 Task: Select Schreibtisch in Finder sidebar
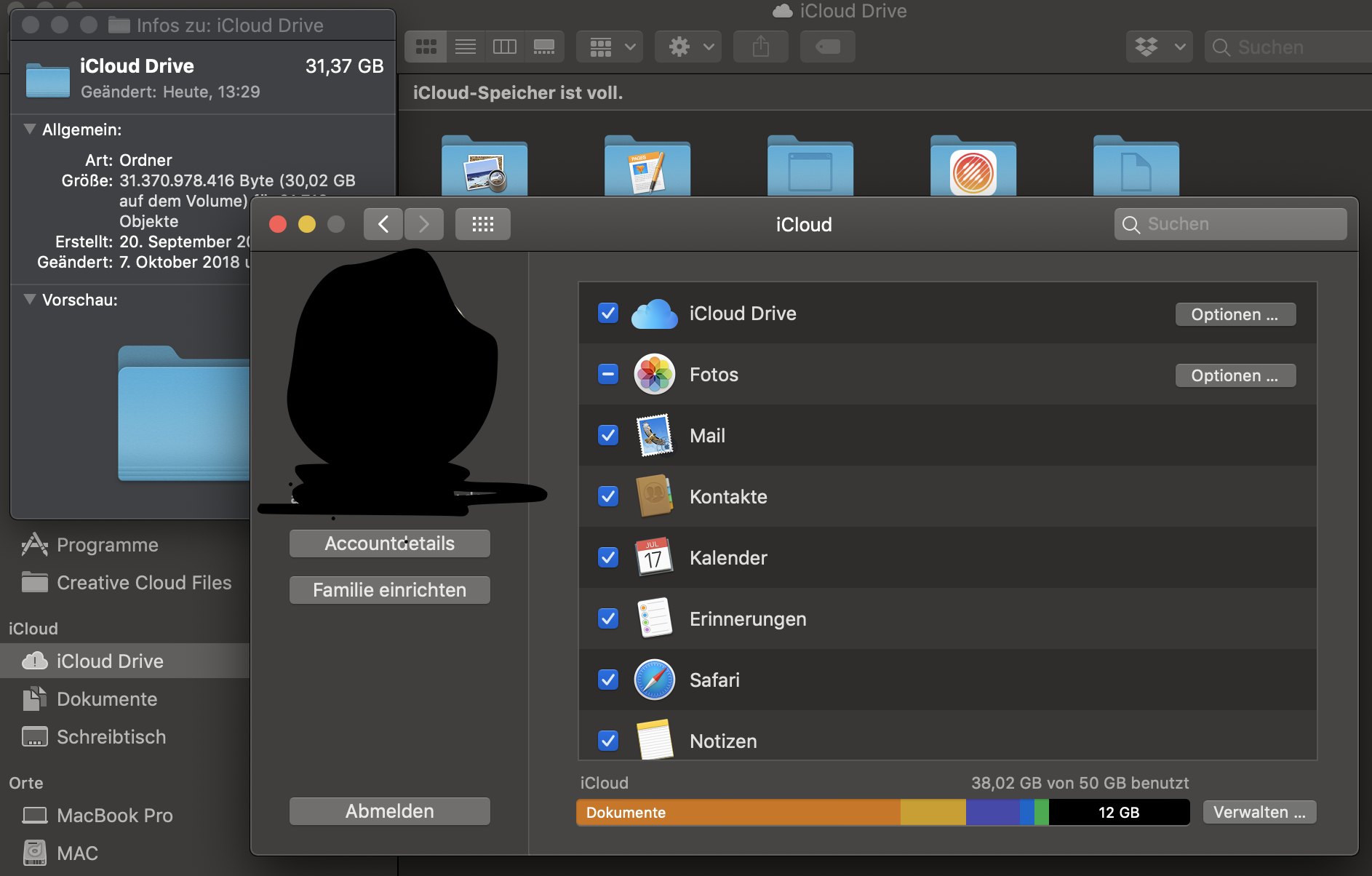[x=125, y=737]
